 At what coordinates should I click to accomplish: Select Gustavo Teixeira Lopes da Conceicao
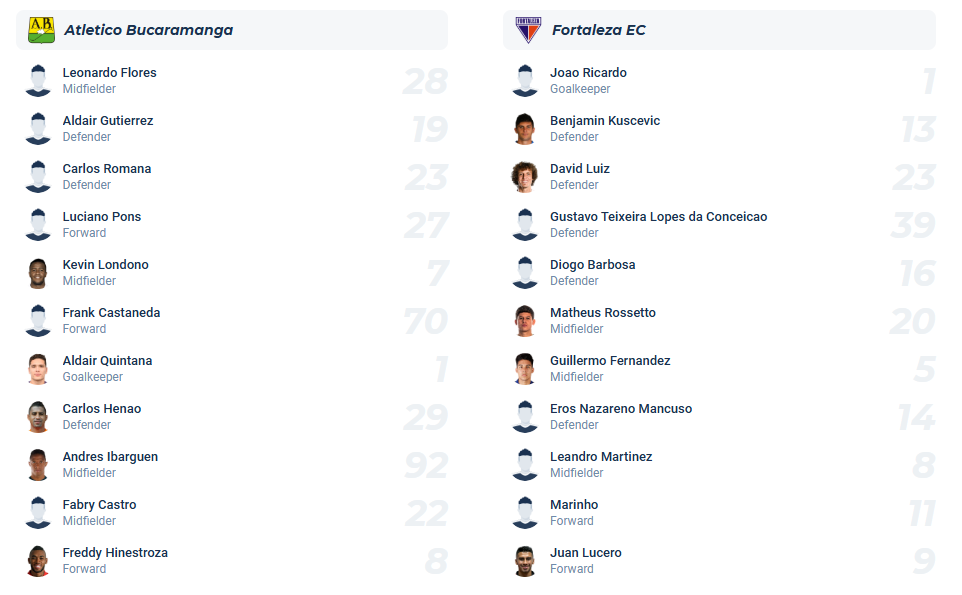(x=658, y=216)
